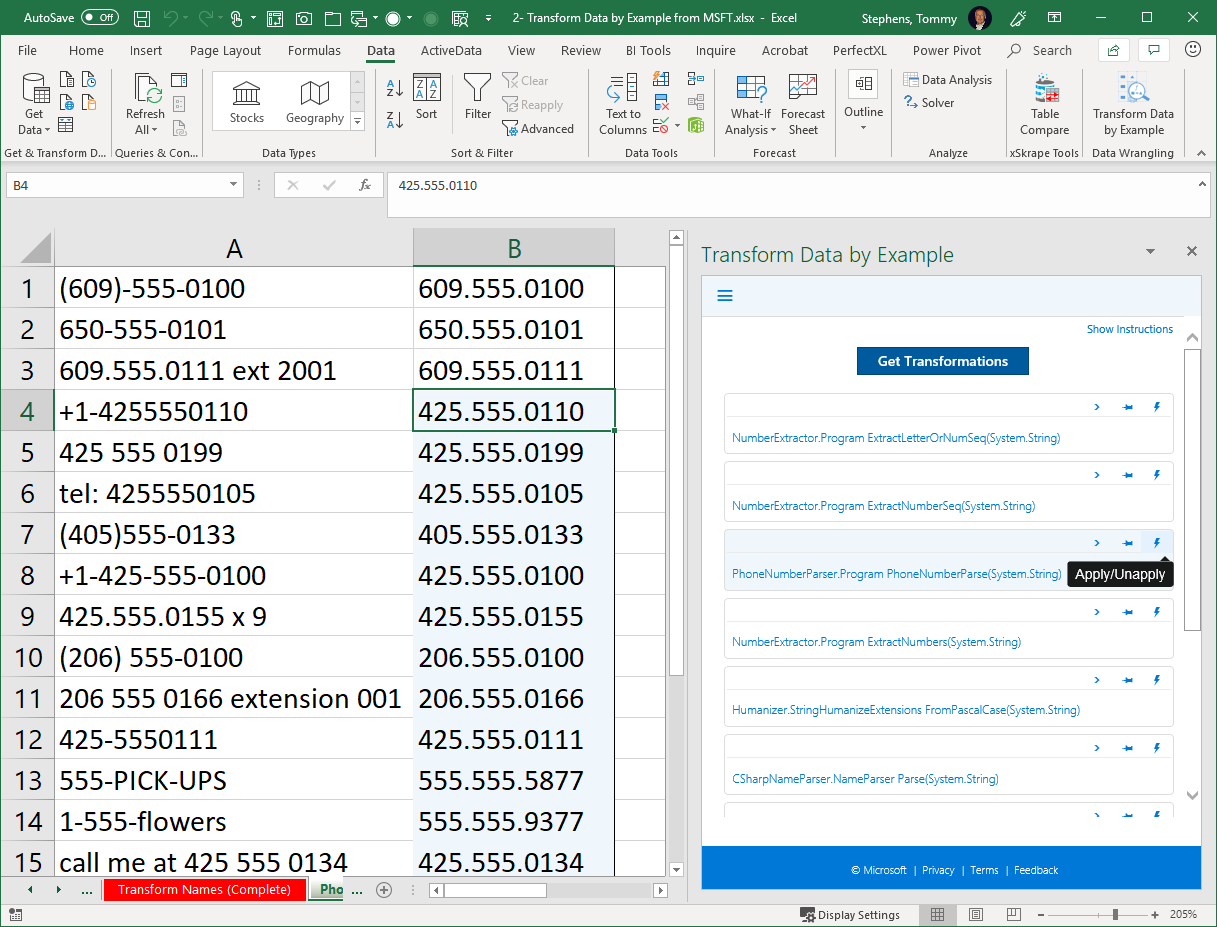The height and width of the screenshot is (927, 1217).
Task: Open the Comments icon
Action: click(x=1154, y=50)
